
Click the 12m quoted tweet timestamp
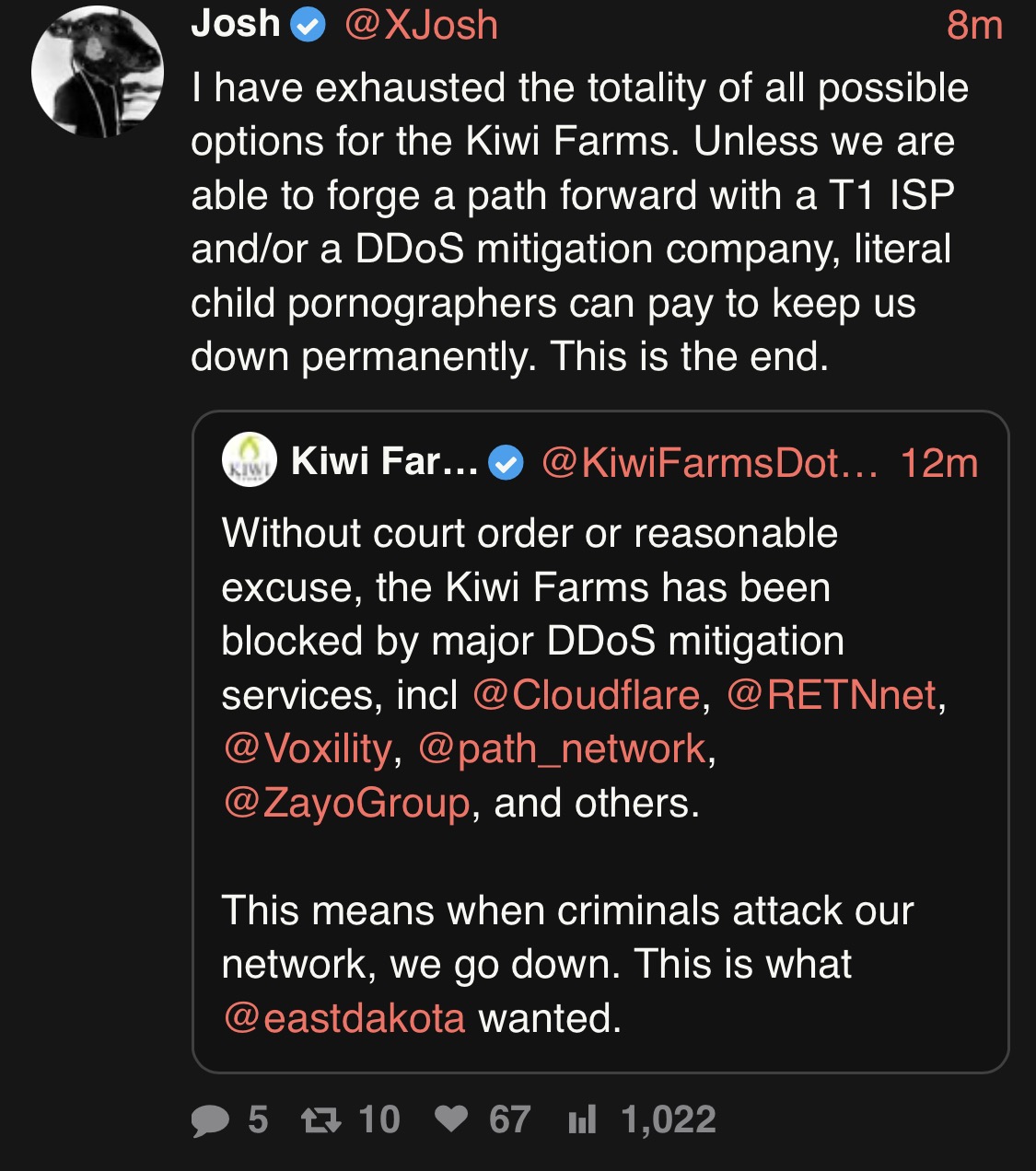click(939, 463)
